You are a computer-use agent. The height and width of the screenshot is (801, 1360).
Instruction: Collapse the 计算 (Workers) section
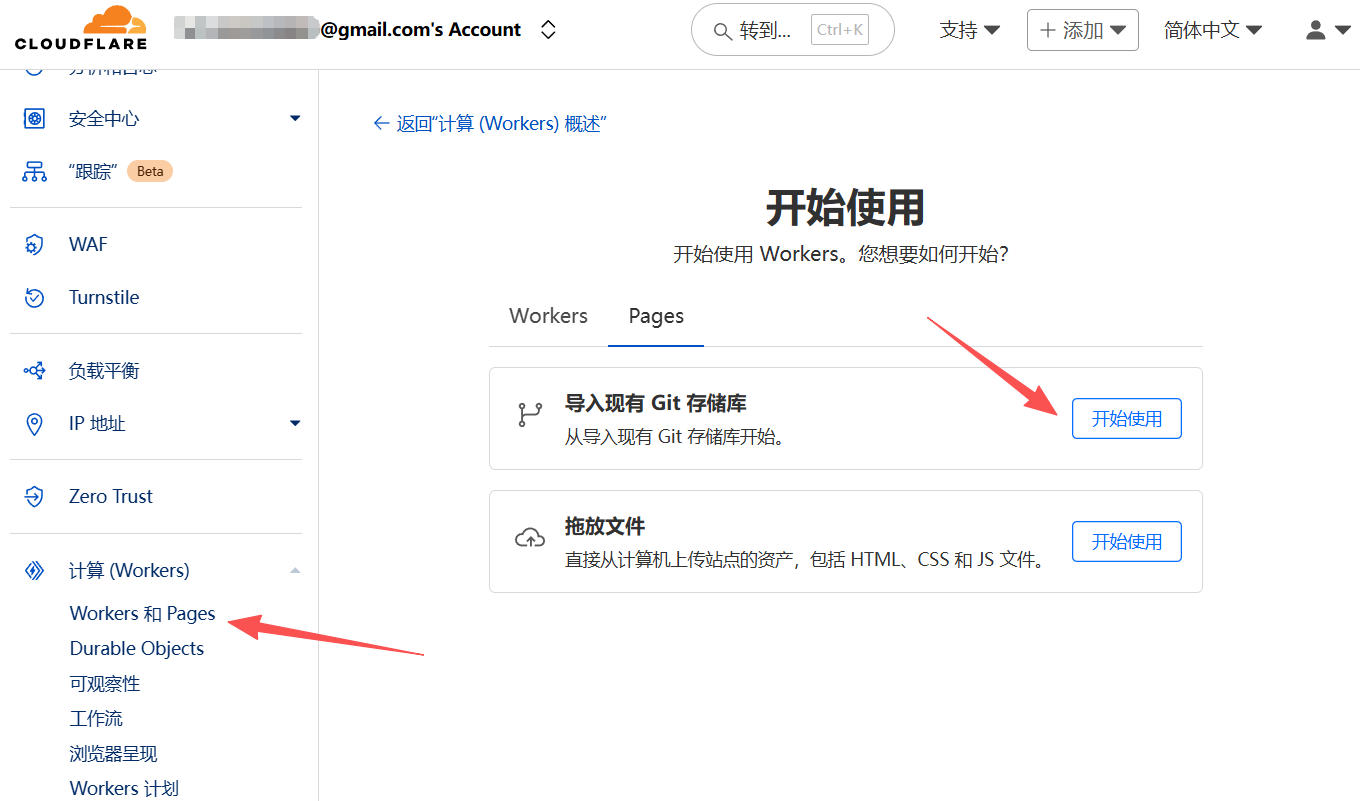point(295,571)
